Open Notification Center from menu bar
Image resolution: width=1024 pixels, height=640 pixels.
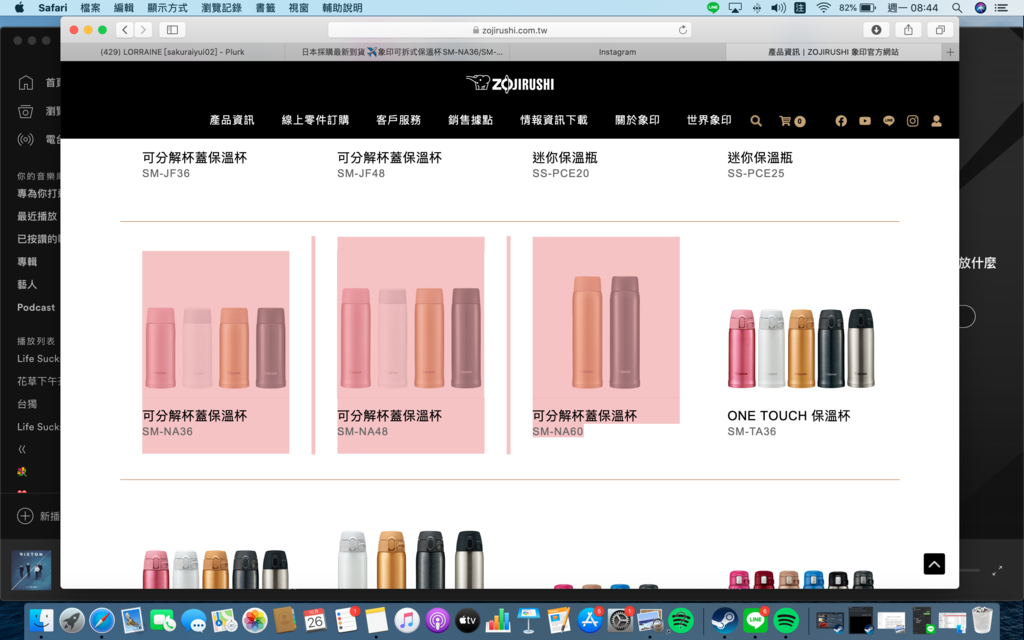1001,8
